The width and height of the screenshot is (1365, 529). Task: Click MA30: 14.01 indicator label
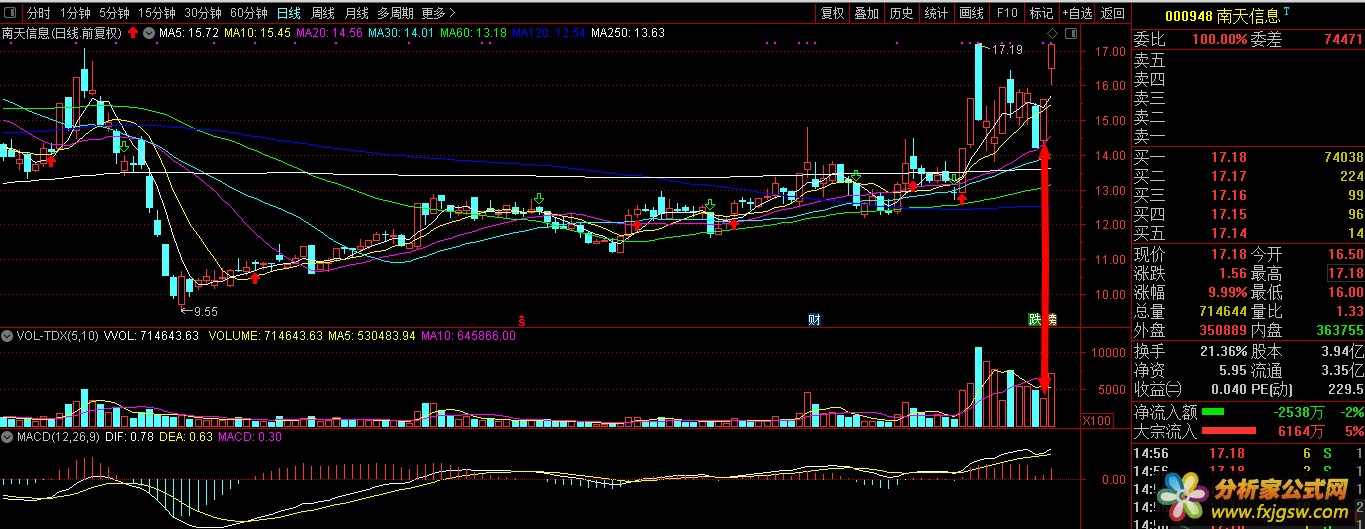401,33
